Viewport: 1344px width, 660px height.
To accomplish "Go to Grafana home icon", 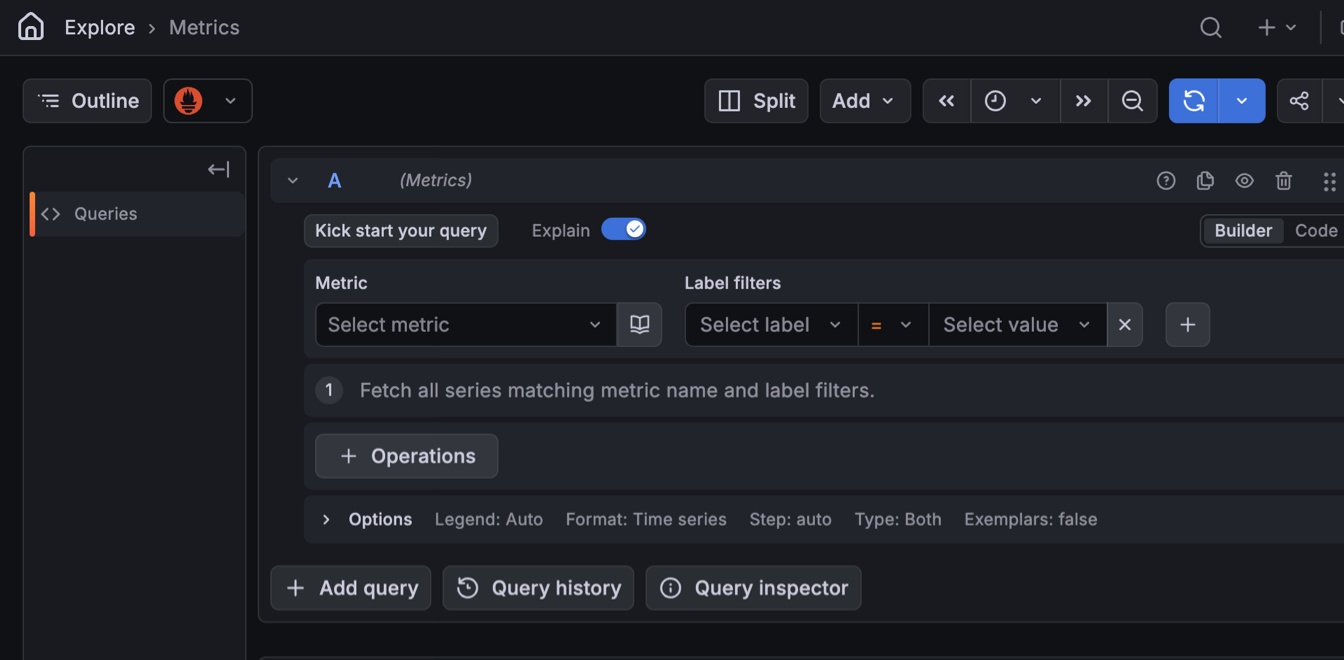I will pyautogui.click(x=31, y=27).
